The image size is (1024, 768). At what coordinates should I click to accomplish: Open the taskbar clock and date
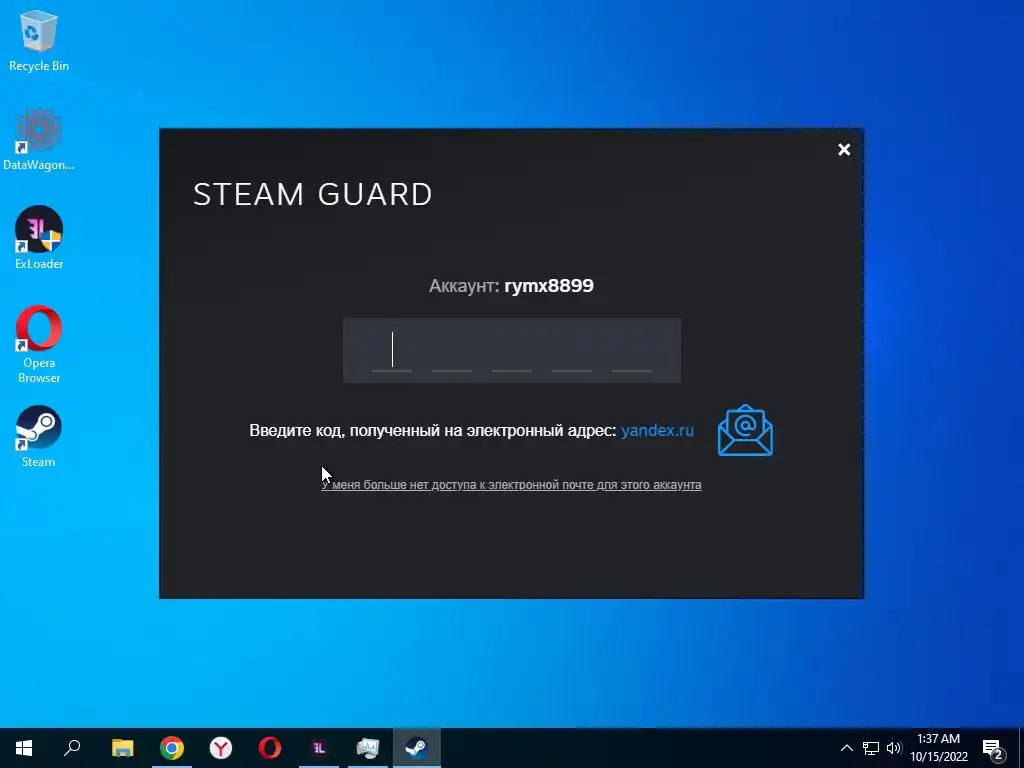coord(939,748)
